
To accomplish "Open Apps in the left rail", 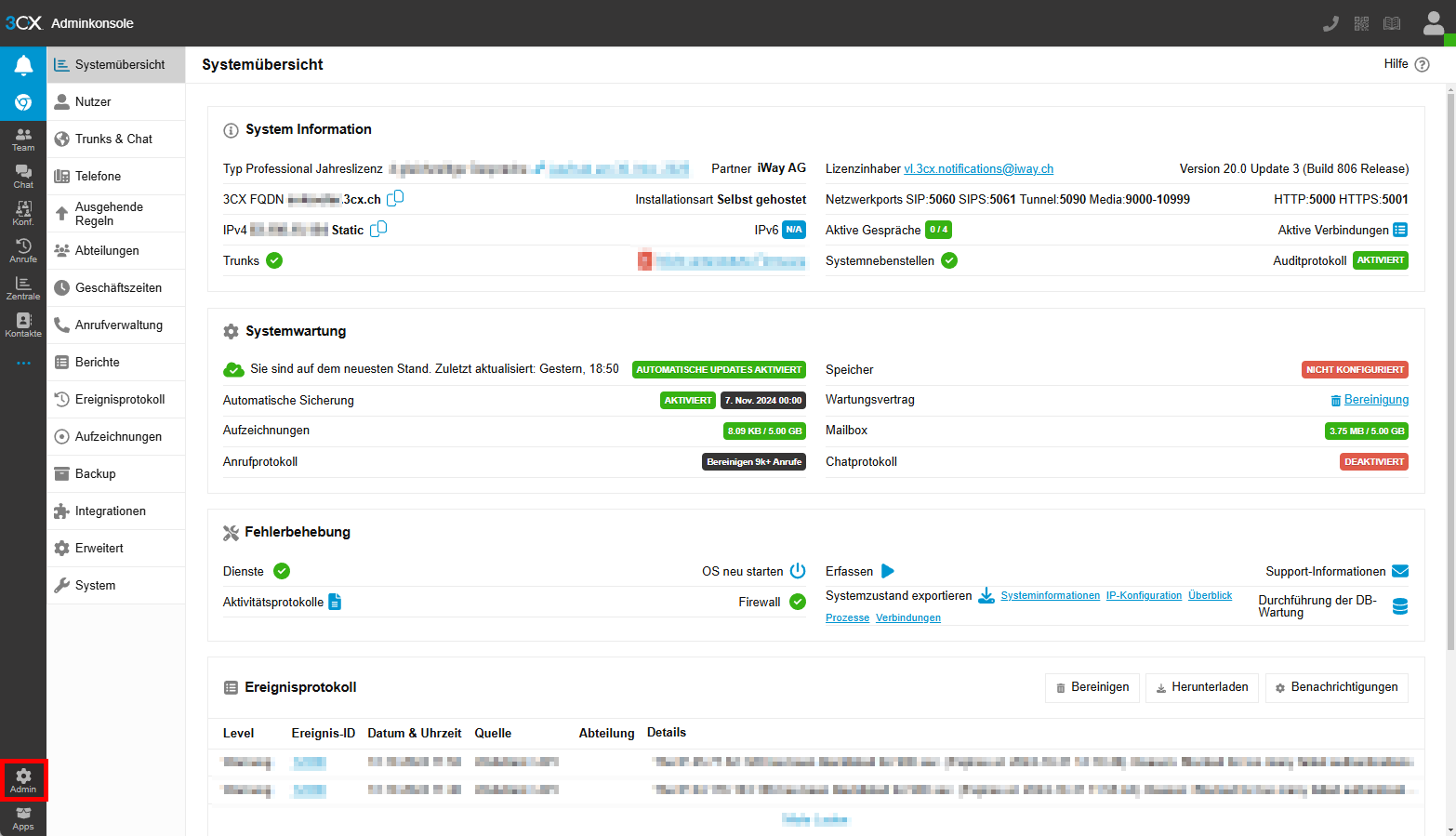I will (x=23, y=818).
